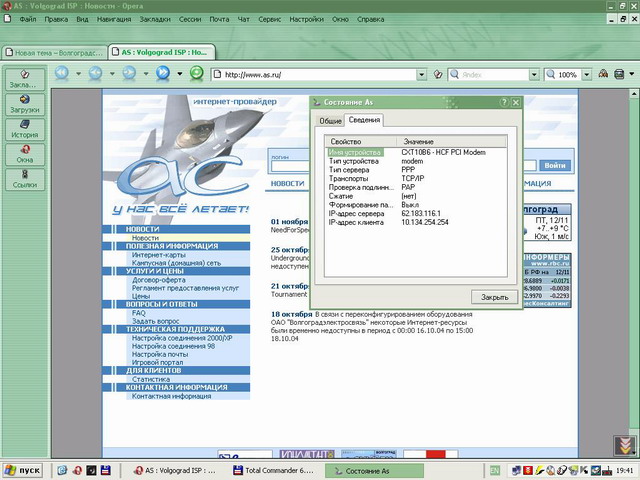Viewport: 640px width, 480px height.
Task: Switch to the Новая тема browser tab
Action: tap(54, 50)
